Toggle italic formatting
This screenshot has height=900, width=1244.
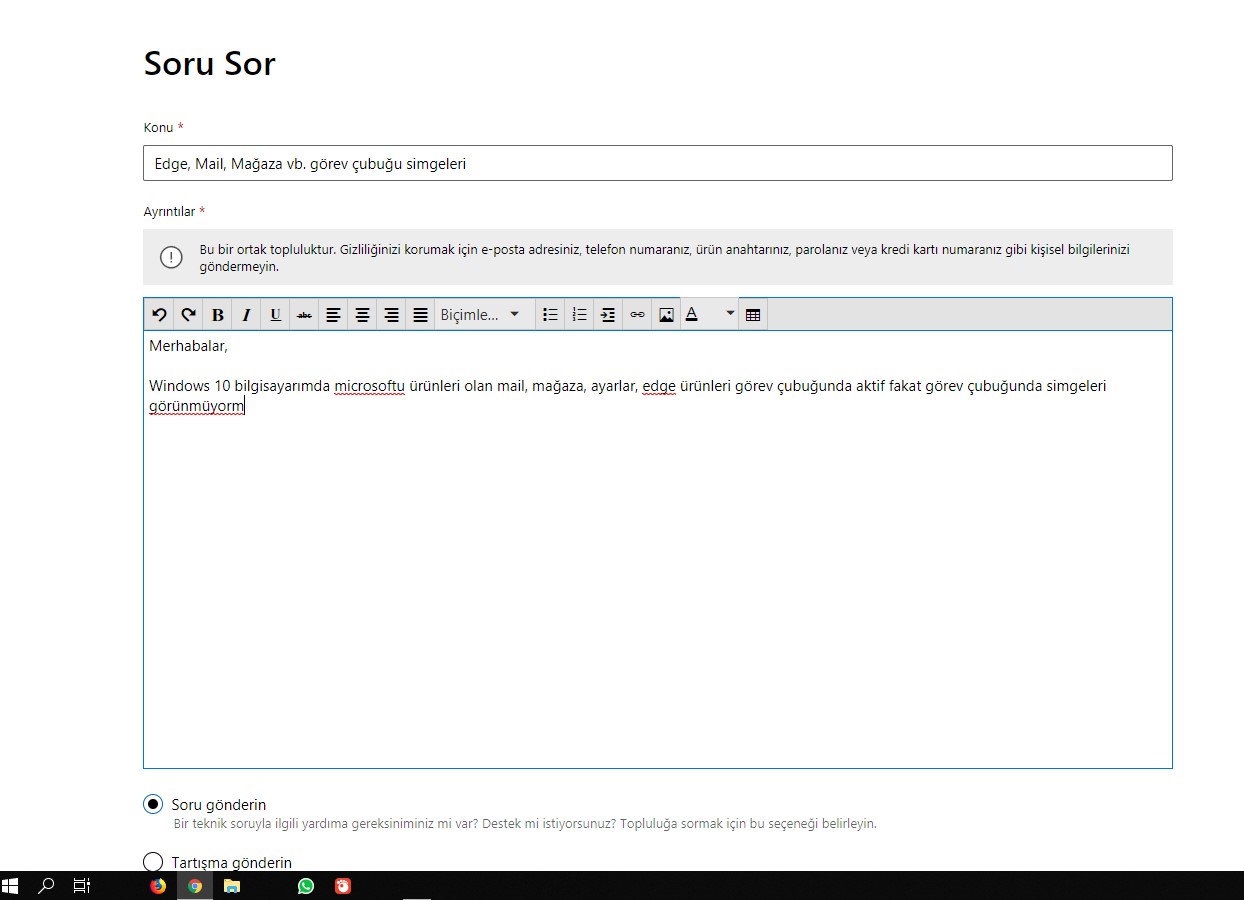click(246, 315)
